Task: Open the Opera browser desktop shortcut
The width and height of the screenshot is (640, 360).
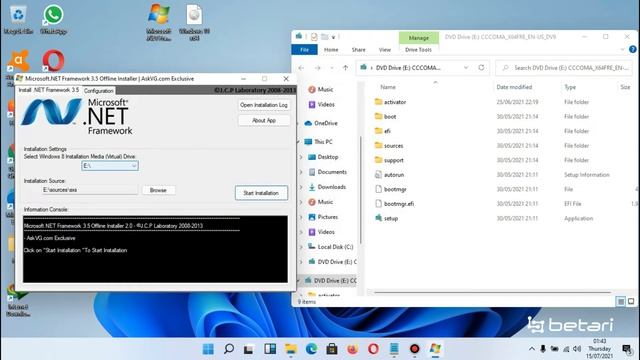Action: [53, 60]
